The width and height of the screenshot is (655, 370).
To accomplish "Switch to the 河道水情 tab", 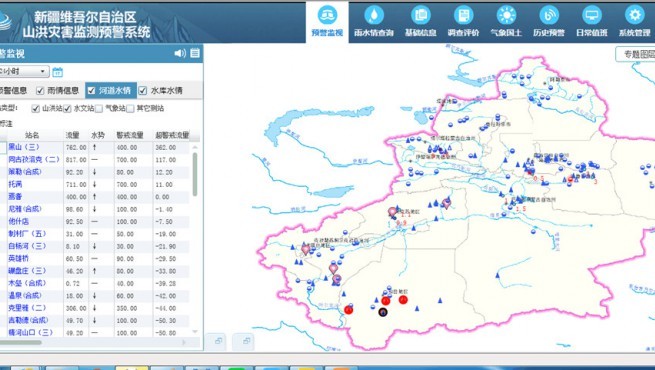I will pos(111,91).
